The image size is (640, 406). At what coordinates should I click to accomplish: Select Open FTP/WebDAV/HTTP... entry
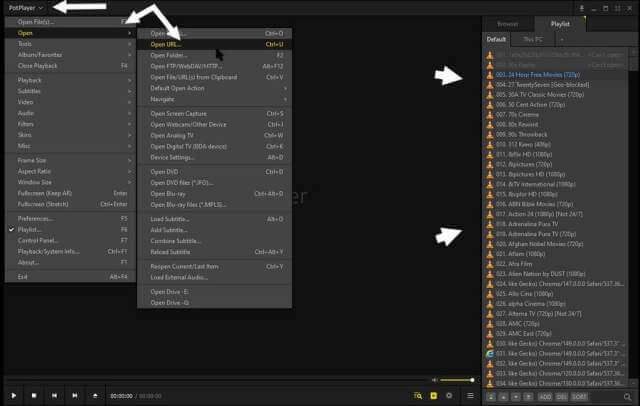pyautogui.click(x=214, y=66)
